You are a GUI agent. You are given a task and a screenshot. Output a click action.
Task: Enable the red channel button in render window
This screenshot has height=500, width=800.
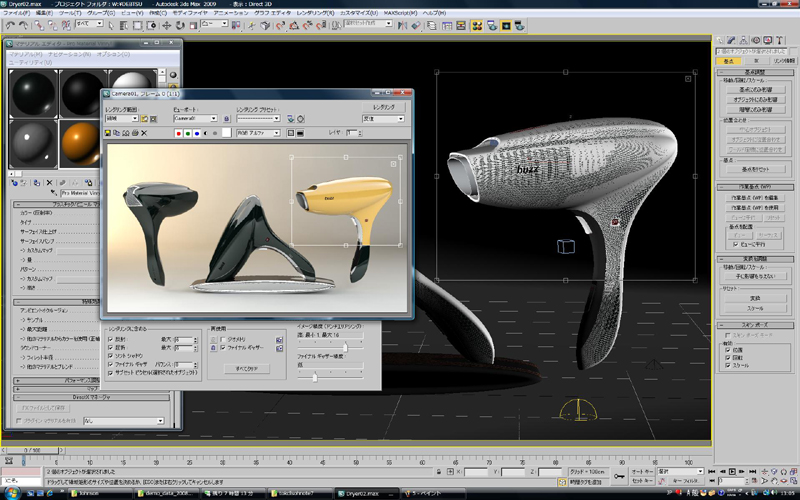point(178,132)
